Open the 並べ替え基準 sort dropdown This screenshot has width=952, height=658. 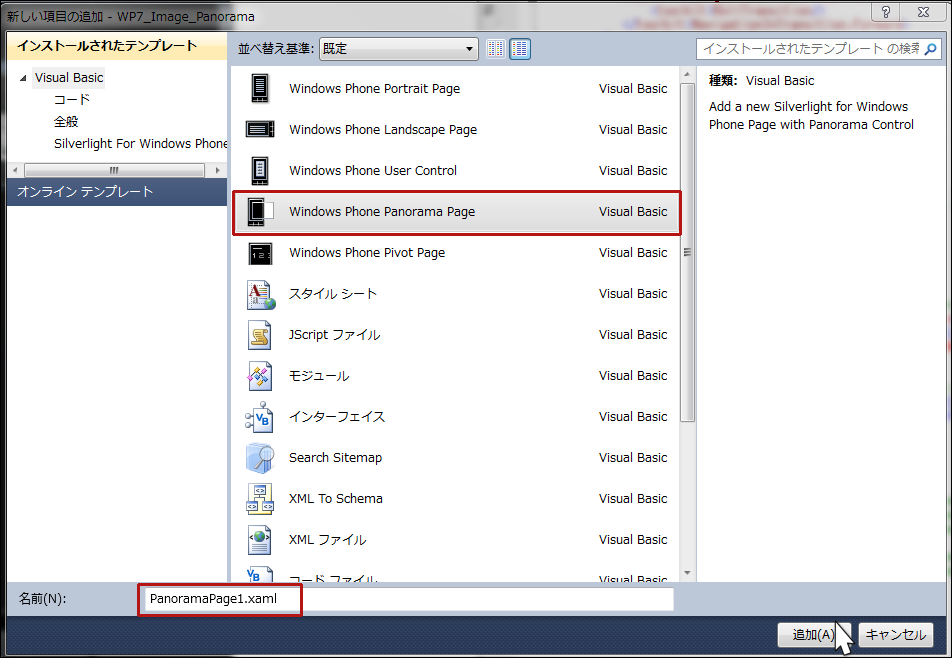398,49
